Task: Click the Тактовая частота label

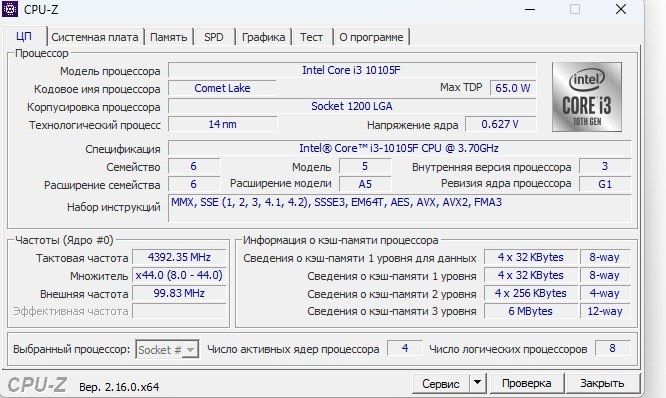Action: point(82,258)
